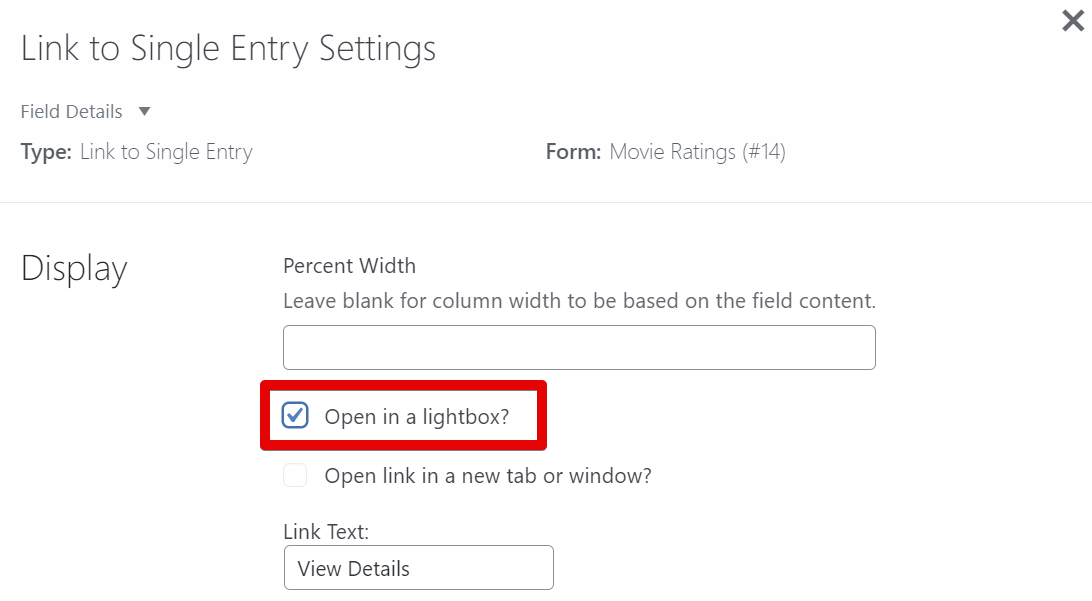Click the 'Open in a lightbox?' label
Viewport: 1092px width, 601px height.
416,417
